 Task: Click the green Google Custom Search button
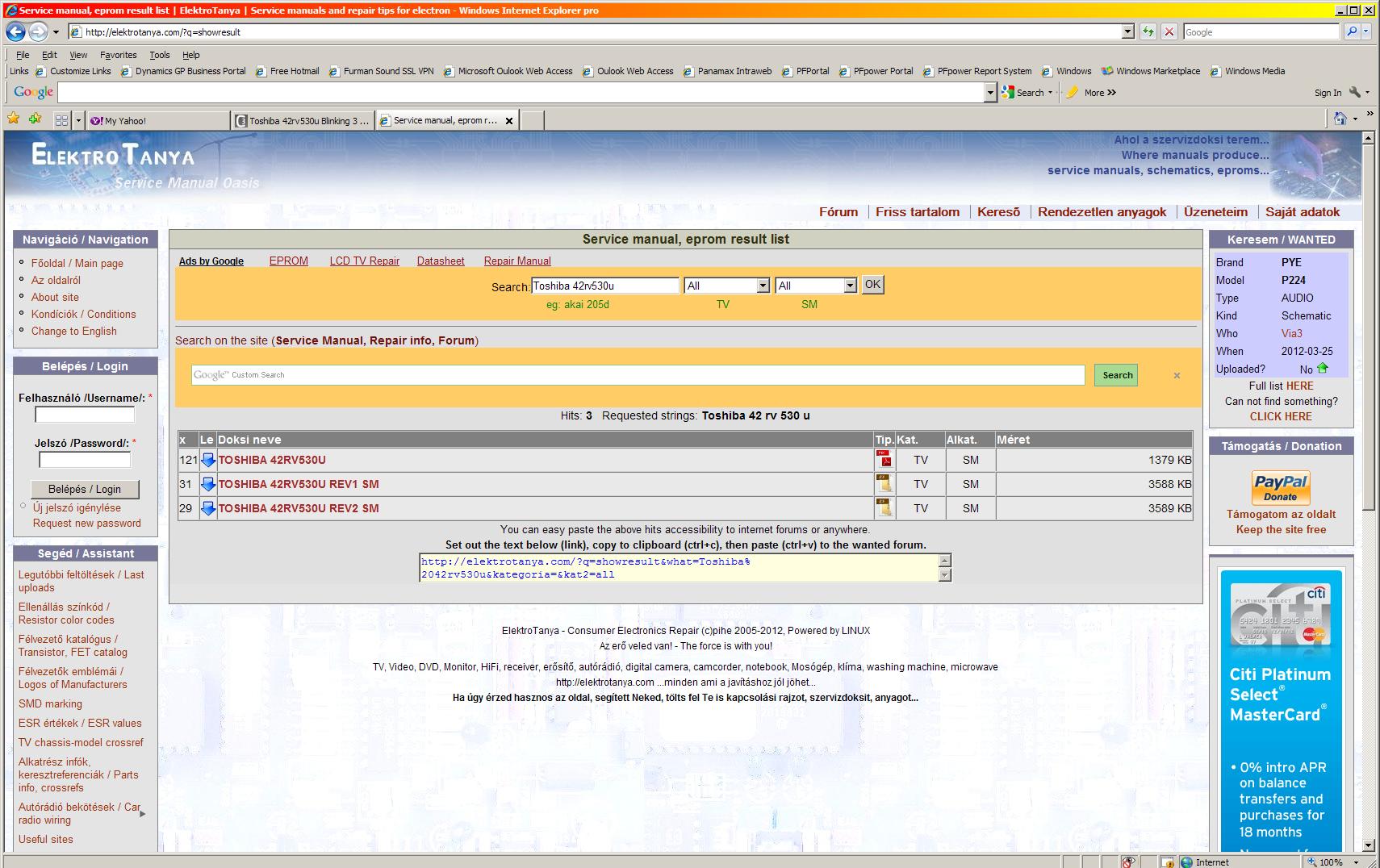pyautogui.click(x=1117, y=375)
